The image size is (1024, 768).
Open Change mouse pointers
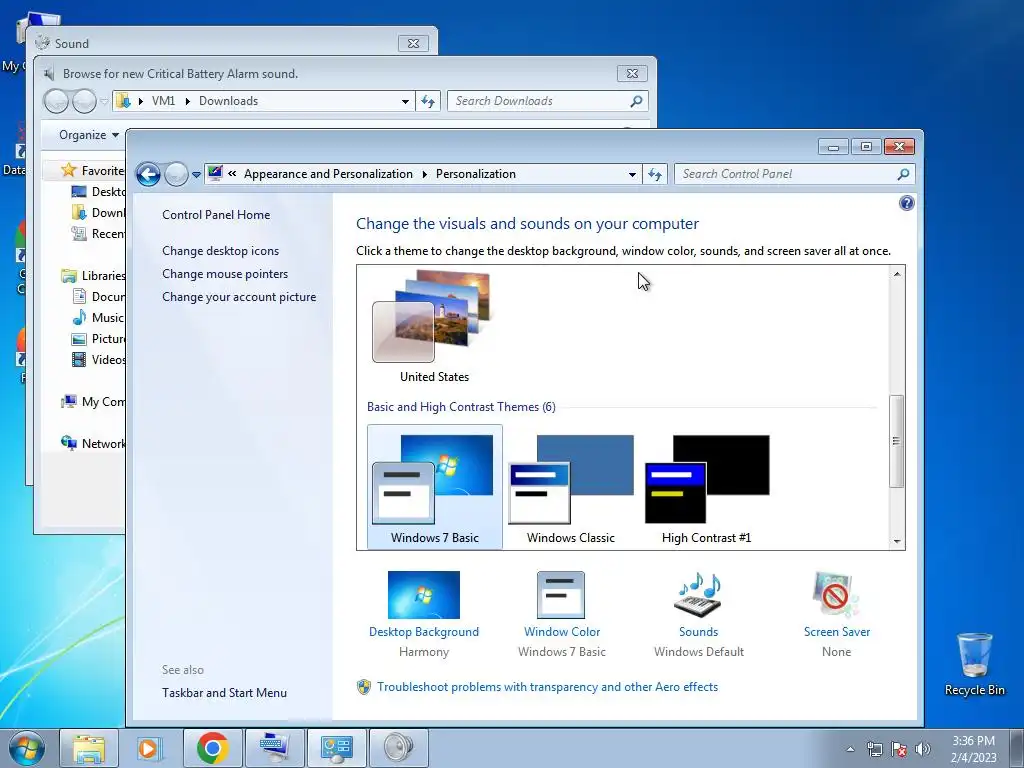pyautogui.click(x=225, y=274)
